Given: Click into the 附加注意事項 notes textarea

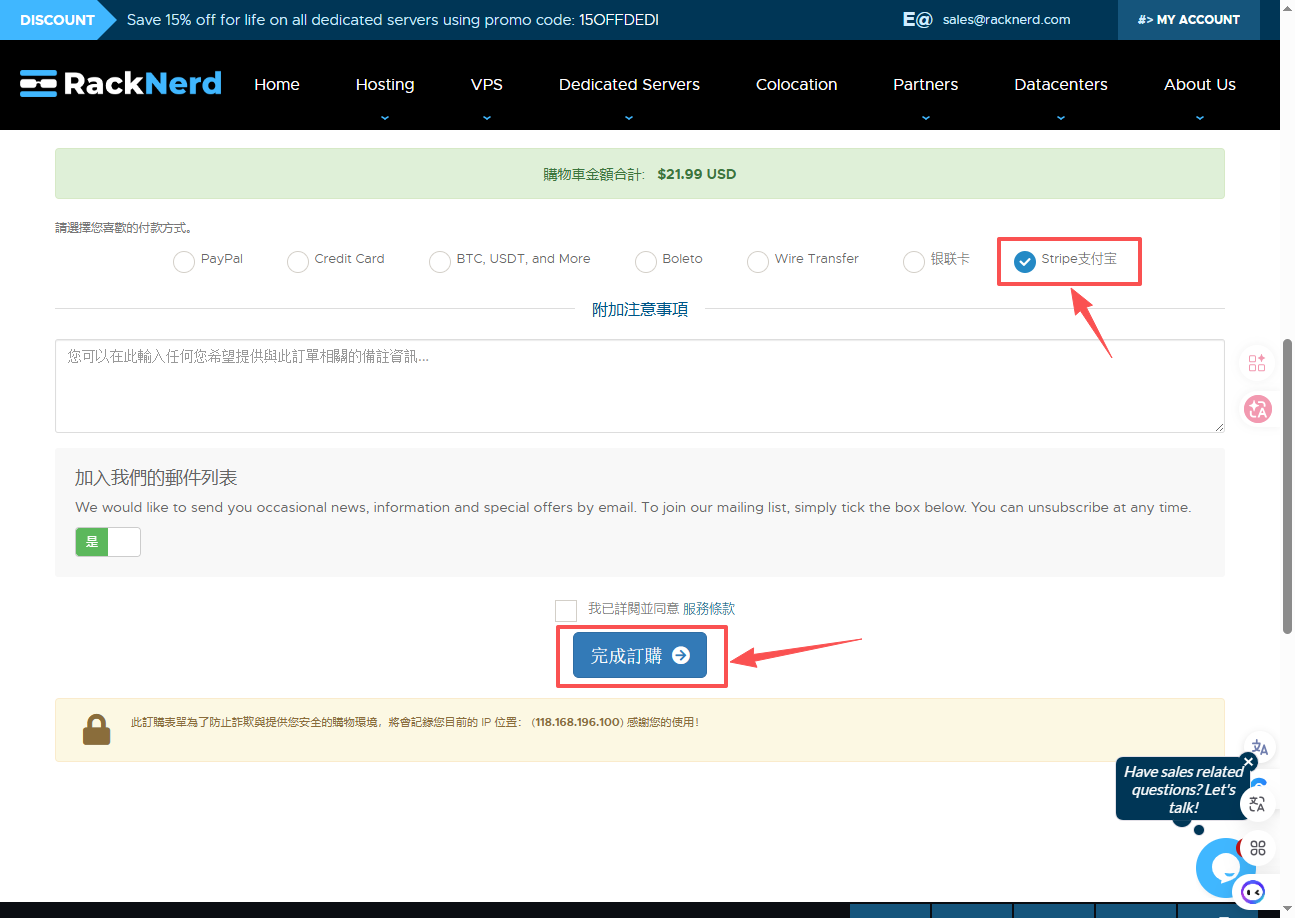Looking at the screenshot, I should [x=640, y=386].
